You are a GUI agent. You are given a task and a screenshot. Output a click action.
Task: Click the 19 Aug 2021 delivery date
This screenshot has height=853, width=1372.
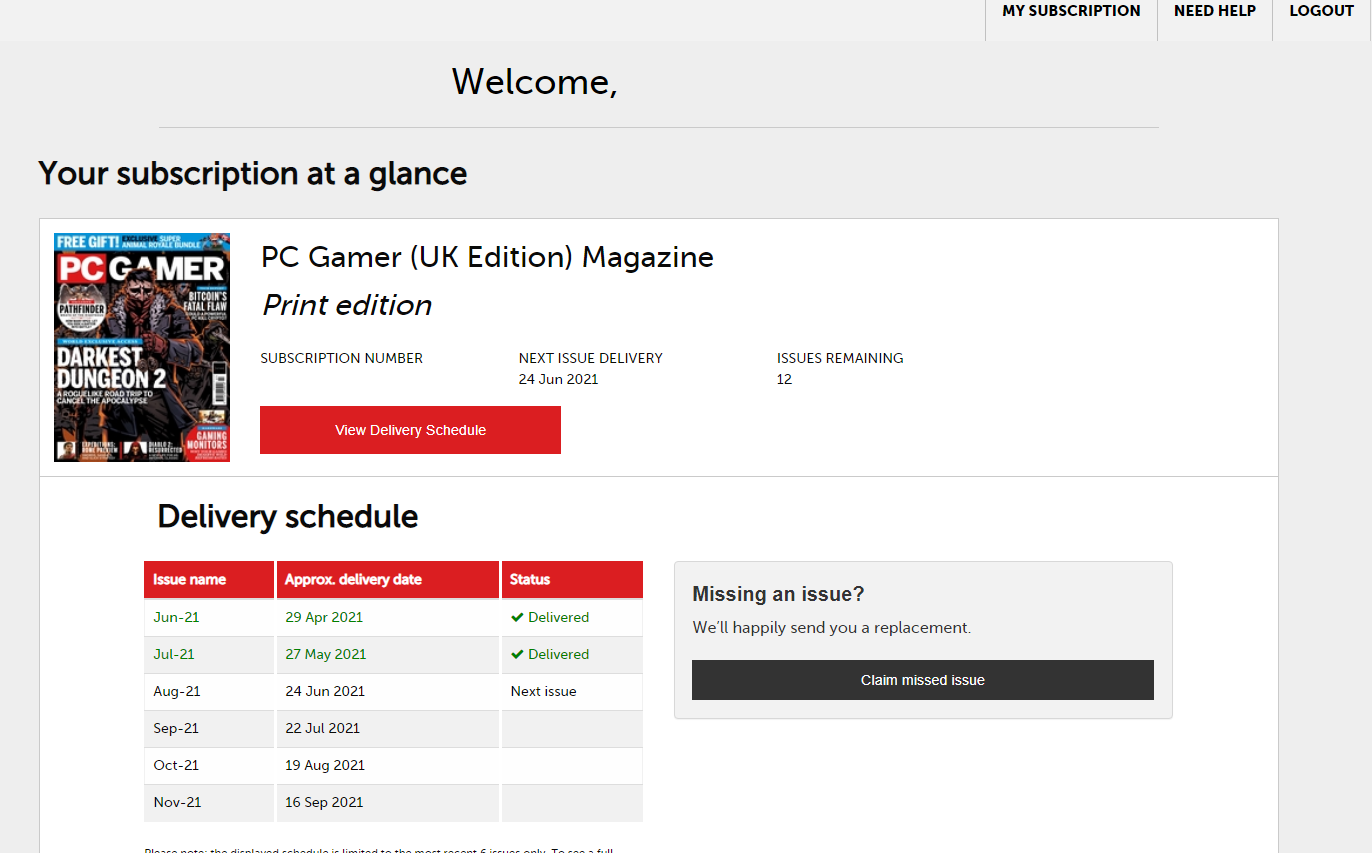(325, 765)
